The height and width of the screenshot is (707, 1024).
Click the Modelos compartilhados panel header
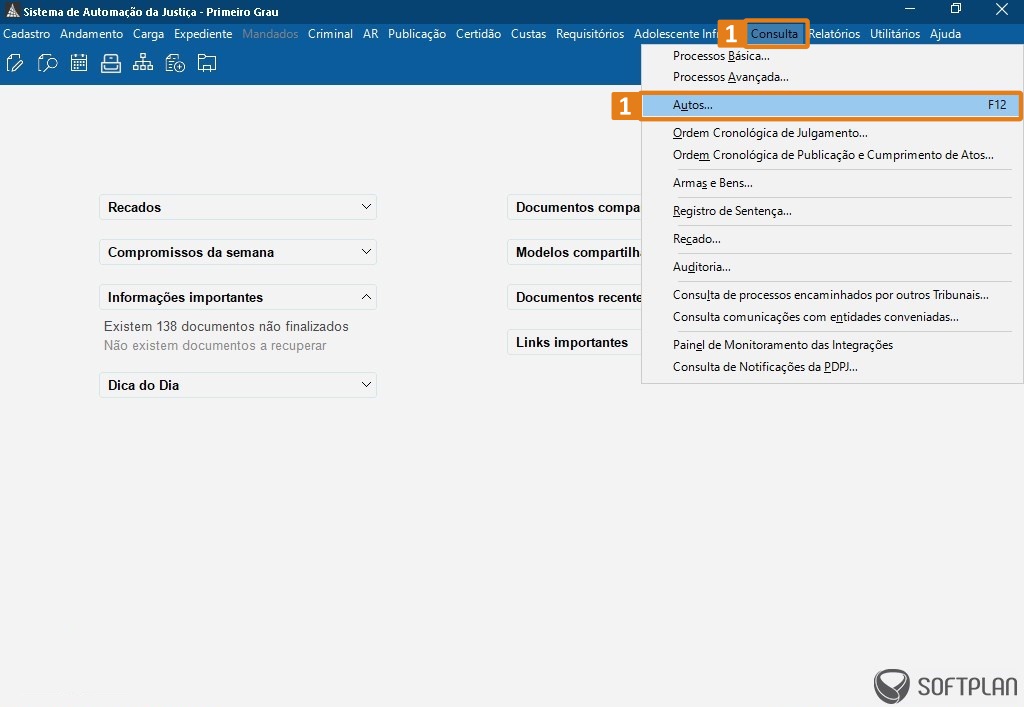pos(575,252)
